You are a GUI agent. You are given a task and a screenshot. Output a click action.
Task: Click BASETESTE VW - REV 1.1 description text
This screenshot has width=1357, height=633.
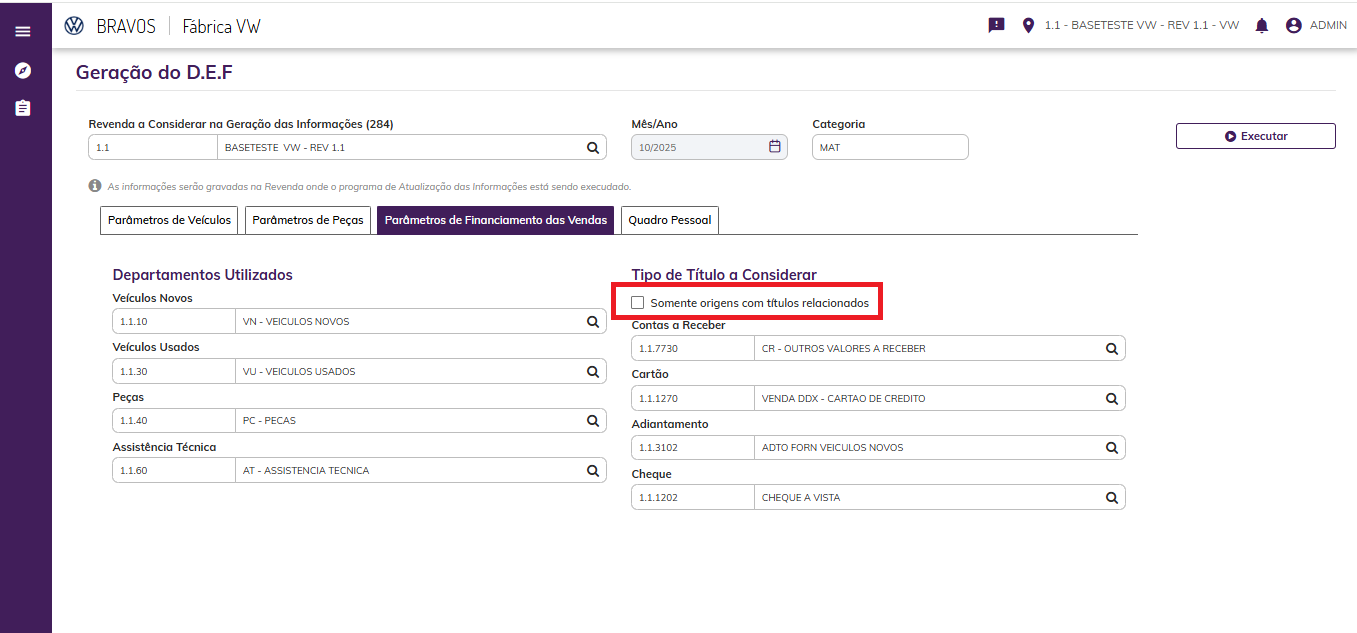(285, 148)
